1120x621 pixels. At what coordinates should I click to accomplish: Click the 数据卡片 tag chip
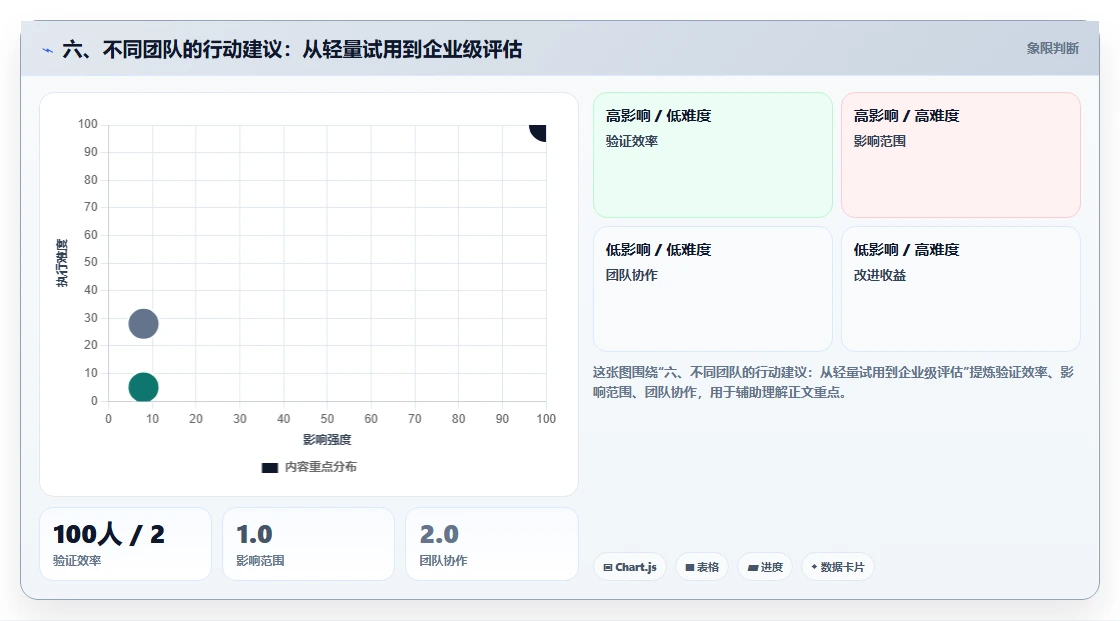(838, 567)
